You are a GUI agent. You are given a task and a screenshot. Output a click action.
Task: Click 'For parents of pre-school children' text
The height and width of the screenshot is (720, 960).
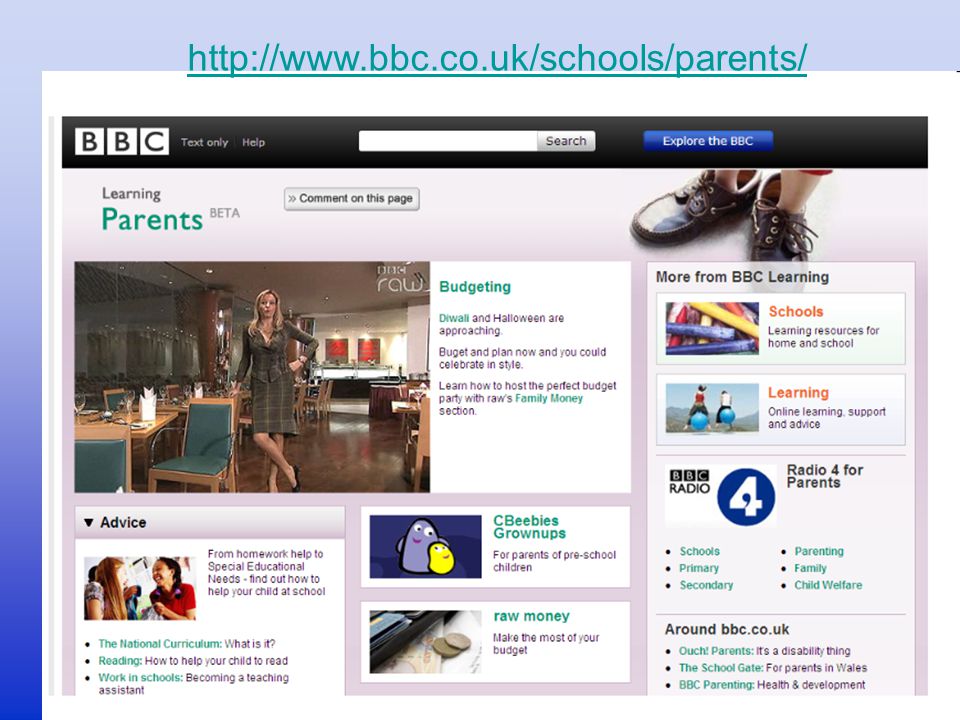click(x=554, y=561)
